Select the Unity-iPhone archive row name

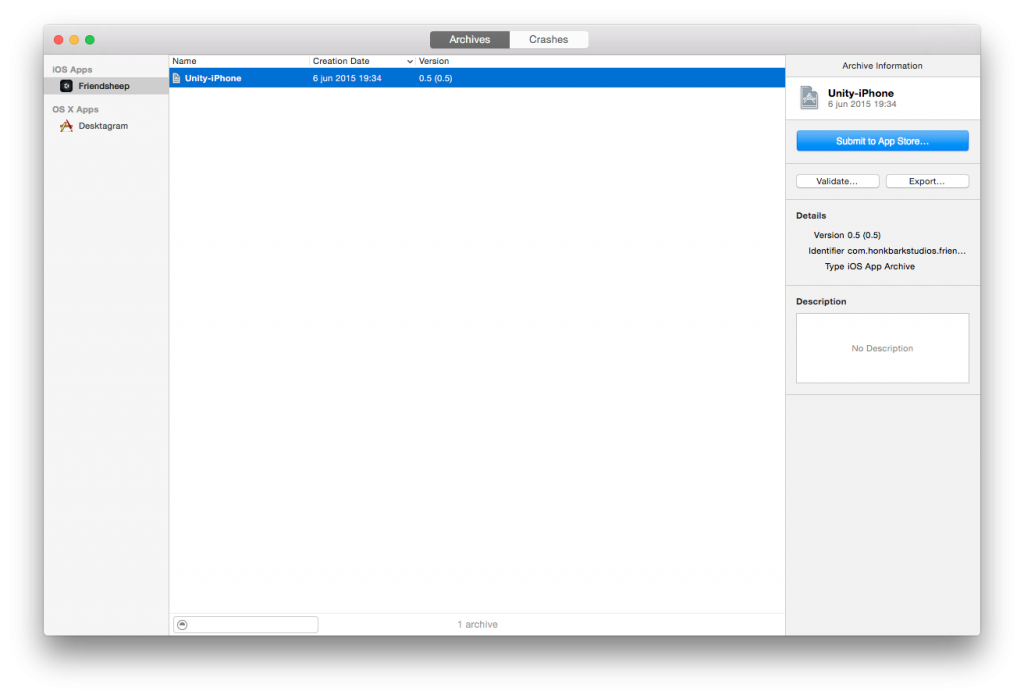213,78
